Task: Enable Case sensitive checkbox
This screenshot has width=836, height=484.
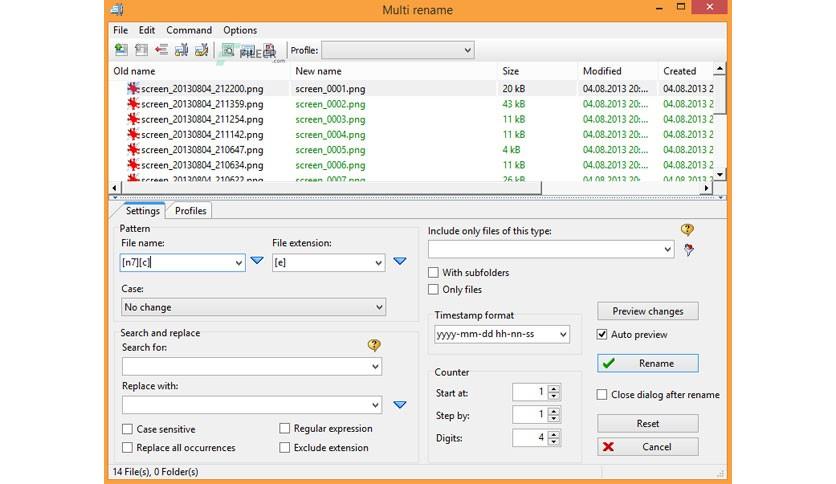Action: (127, 429)
